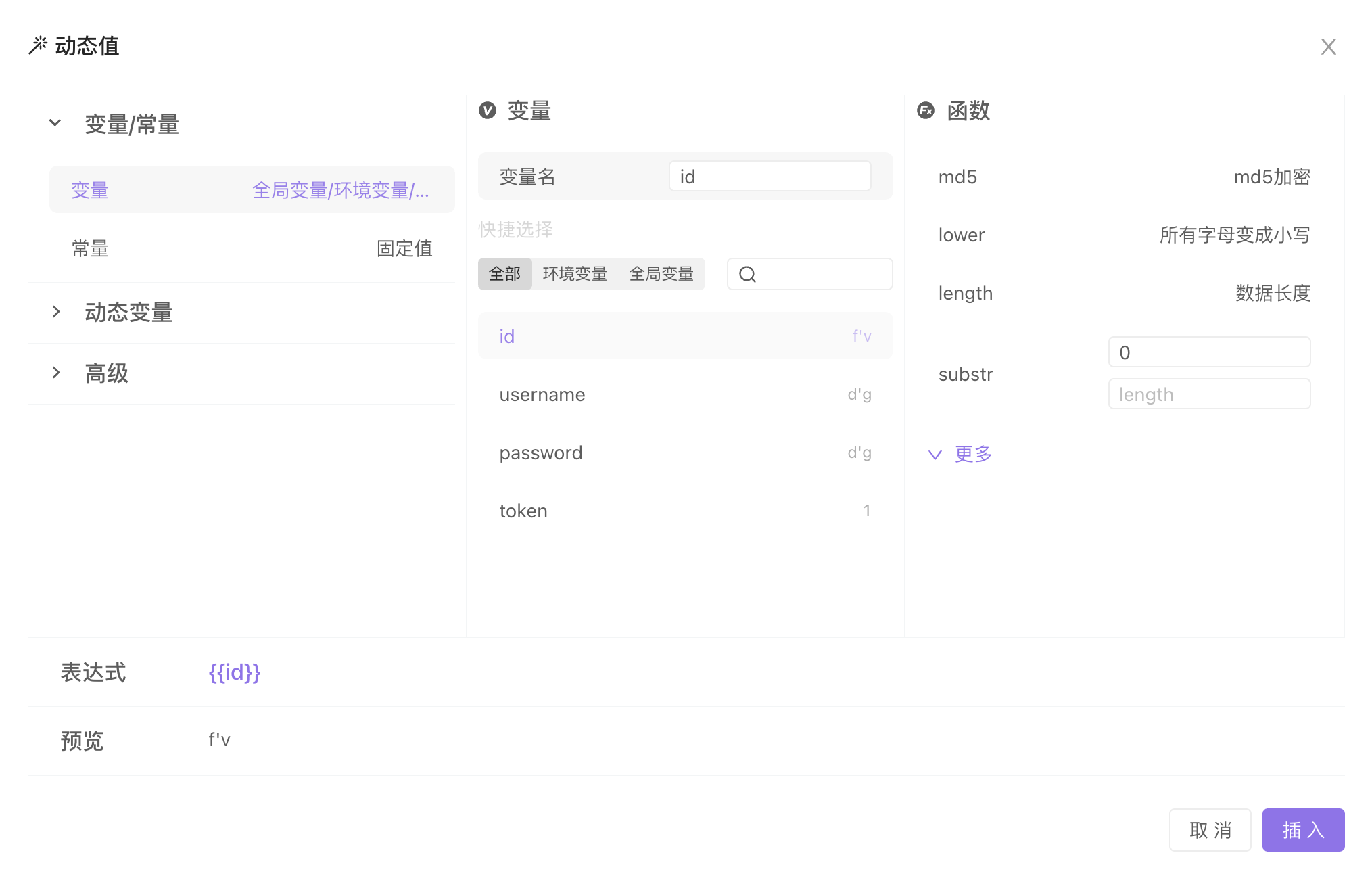Screen dimensions: 1372x878
Task: Collapse the 变量/常量 section
Action: (55, 124)
